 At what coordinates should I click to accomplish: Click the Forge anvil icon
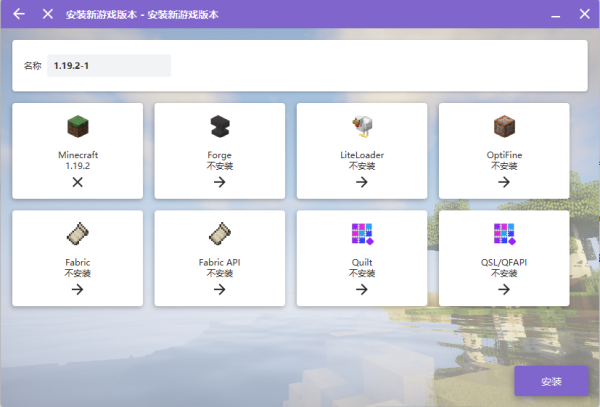click(x=220, y=126)
